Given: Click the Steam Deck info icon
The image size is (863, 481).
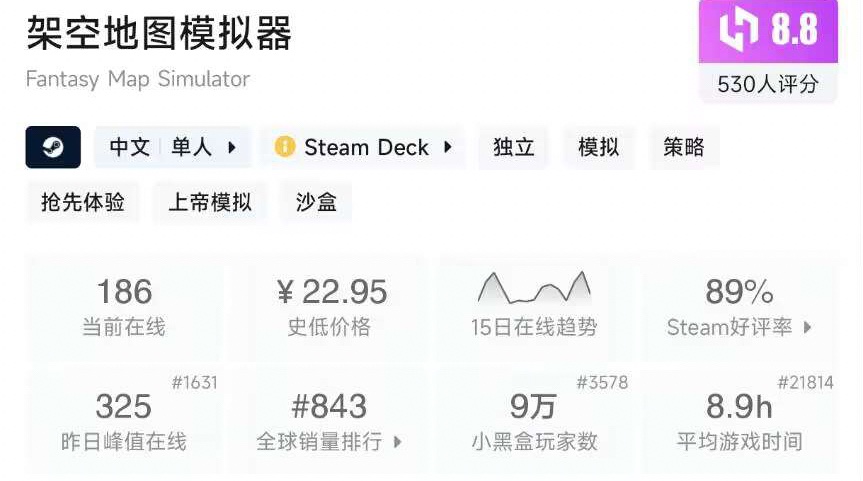Looking at the screenshot, I should [x=285, y=148].
